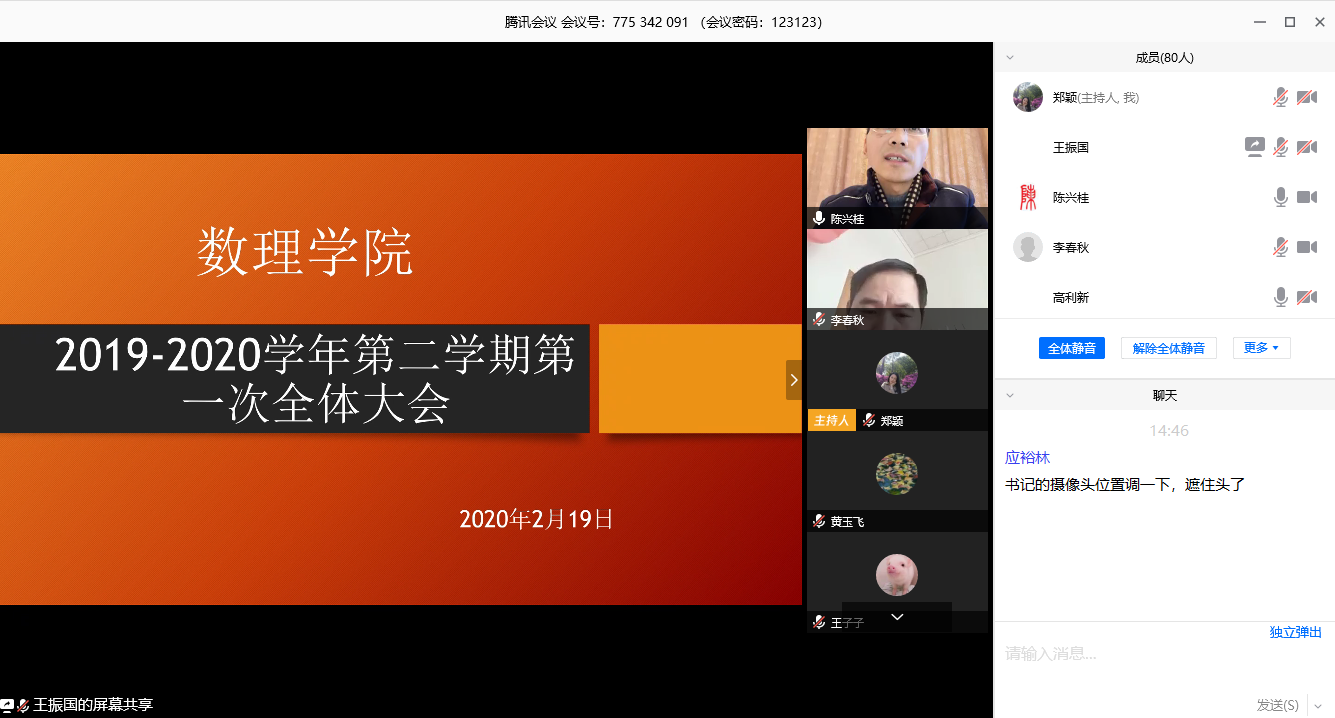1335x718 pixels.
Task: Open the 更多 dropdown under member list
Action: (1261, 348)
